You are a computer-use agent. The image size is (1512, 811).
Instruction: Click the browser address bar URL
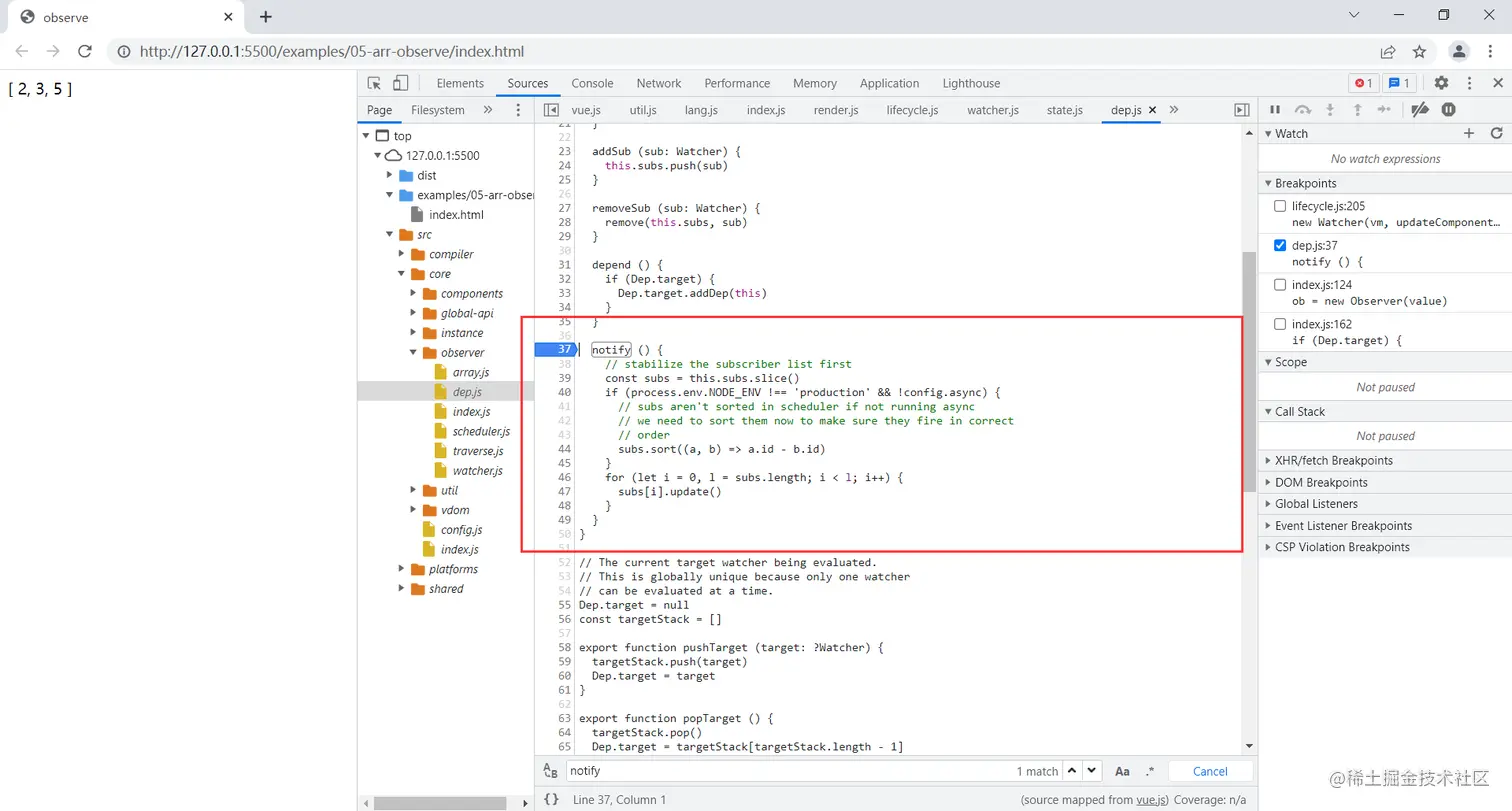pyautogui.click(x=331, y=51)
